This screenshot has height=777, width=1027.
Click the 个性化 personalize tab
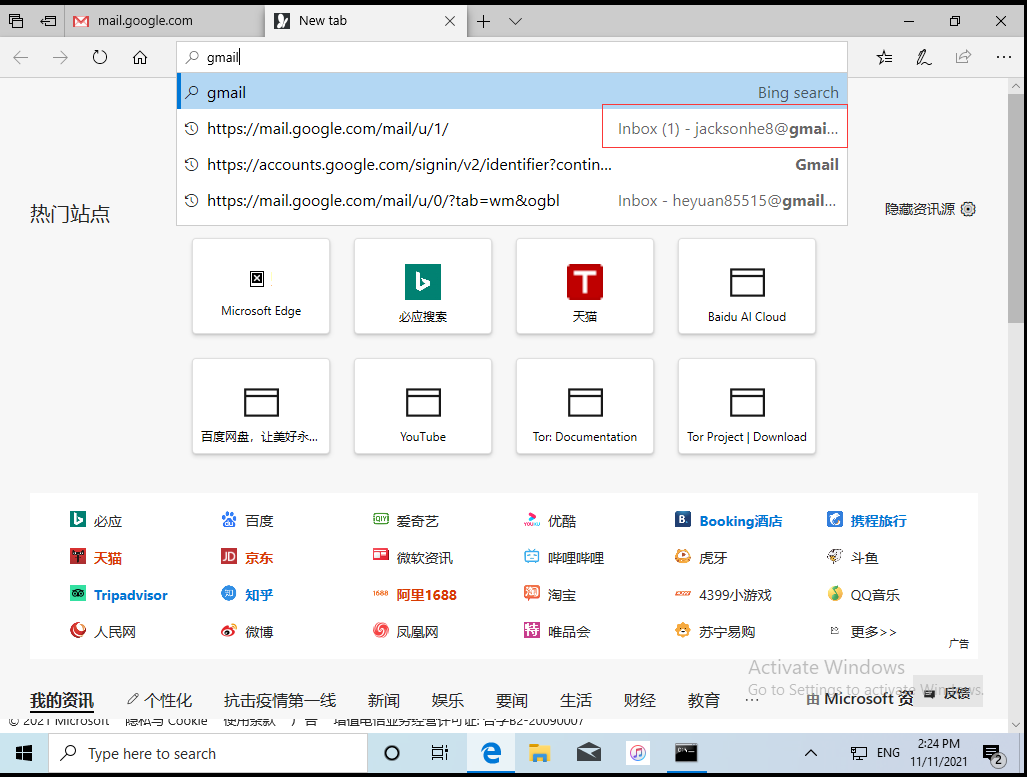pyautogui.click(x=159, y=700)
